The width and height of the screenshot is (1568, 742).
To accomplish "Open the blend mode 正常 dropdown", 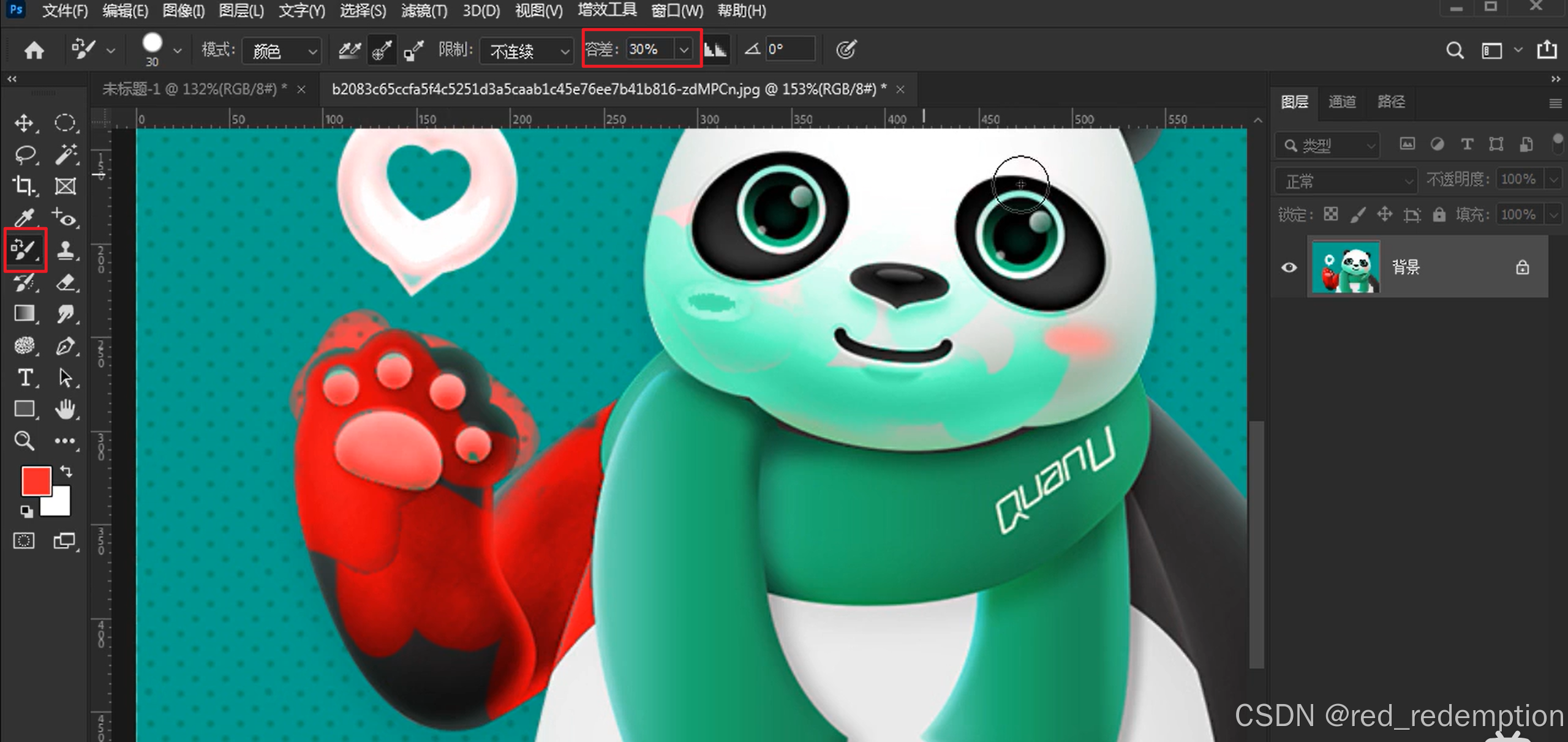I will click(1346, 181).
